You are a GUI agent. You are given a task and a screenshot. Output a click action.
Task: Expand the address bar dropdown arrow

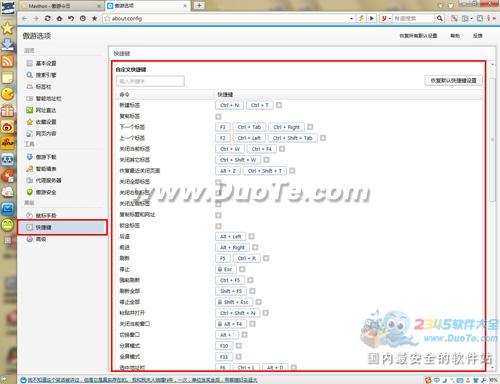pos(351,19)
